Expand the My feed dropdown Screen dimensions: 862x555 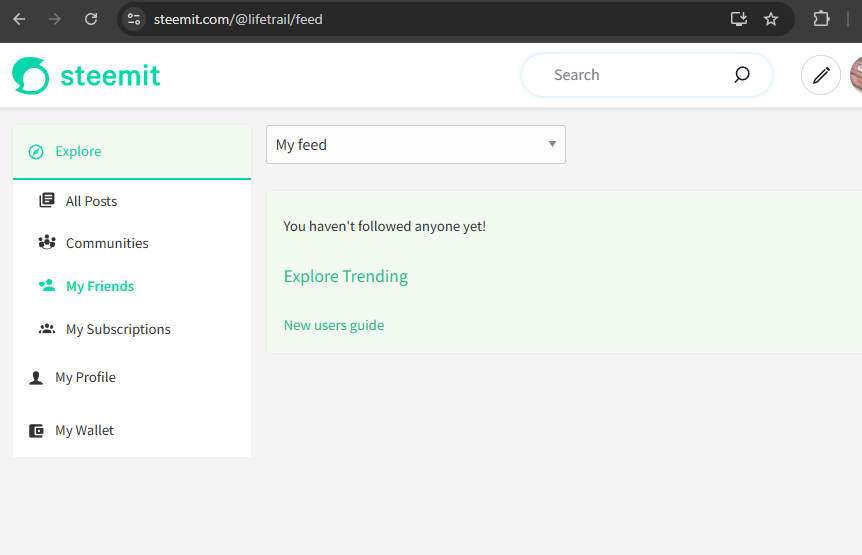tap(416, 145)
